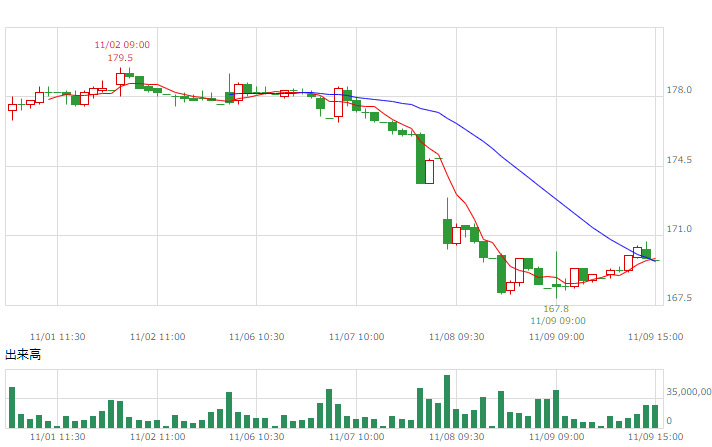
Task: Click "11/02 11:00" on the price chart axis
Action: point(158,337)
